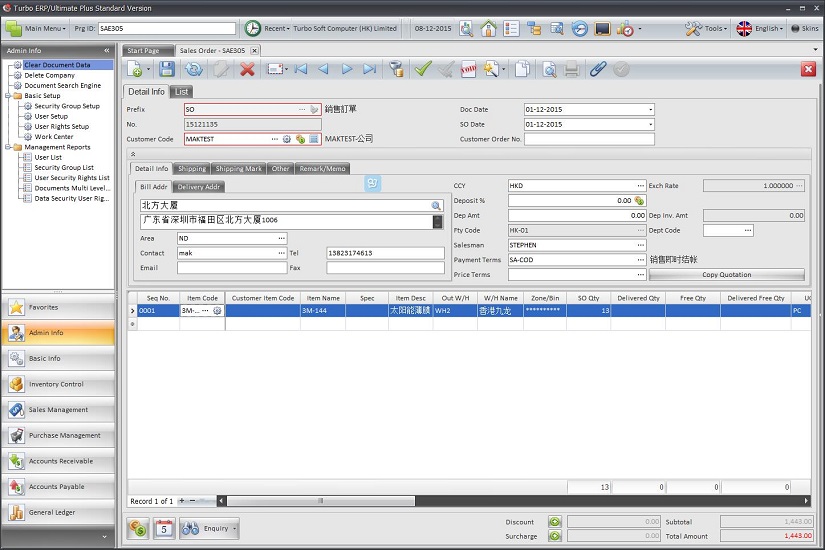Click the gear icon in item code cell

(x=217, y=311)
